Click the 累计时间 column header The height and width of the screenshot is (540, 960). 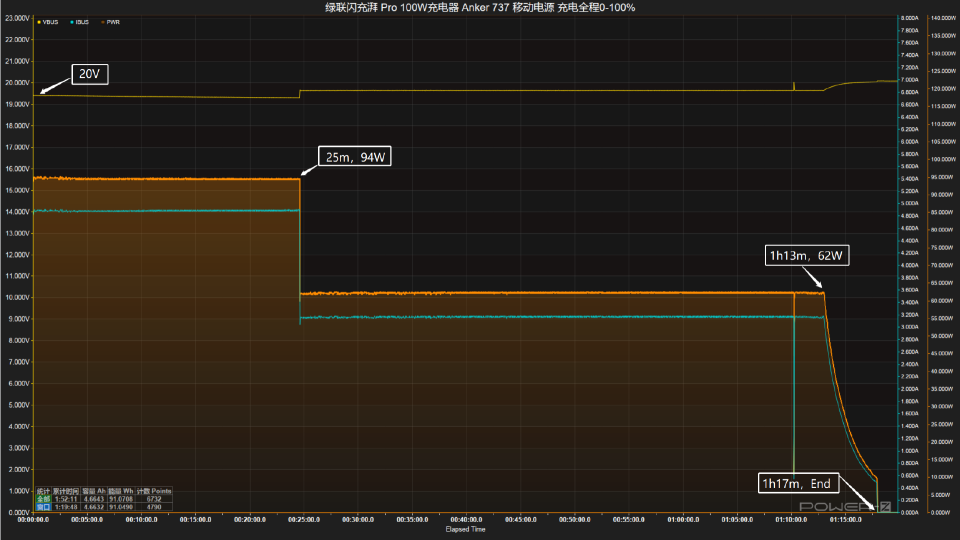tap(66, 491)
